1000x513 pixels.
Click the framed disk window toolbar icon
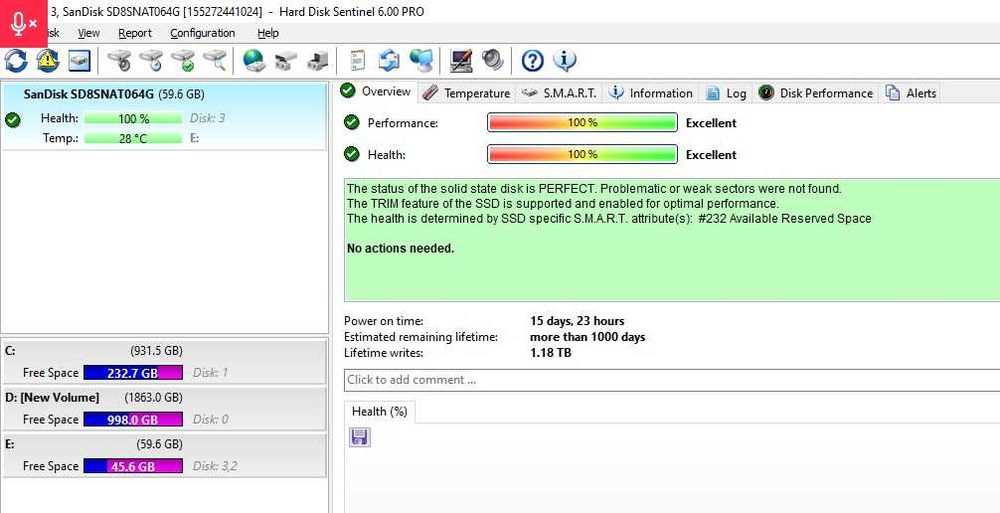coord(79,61)
